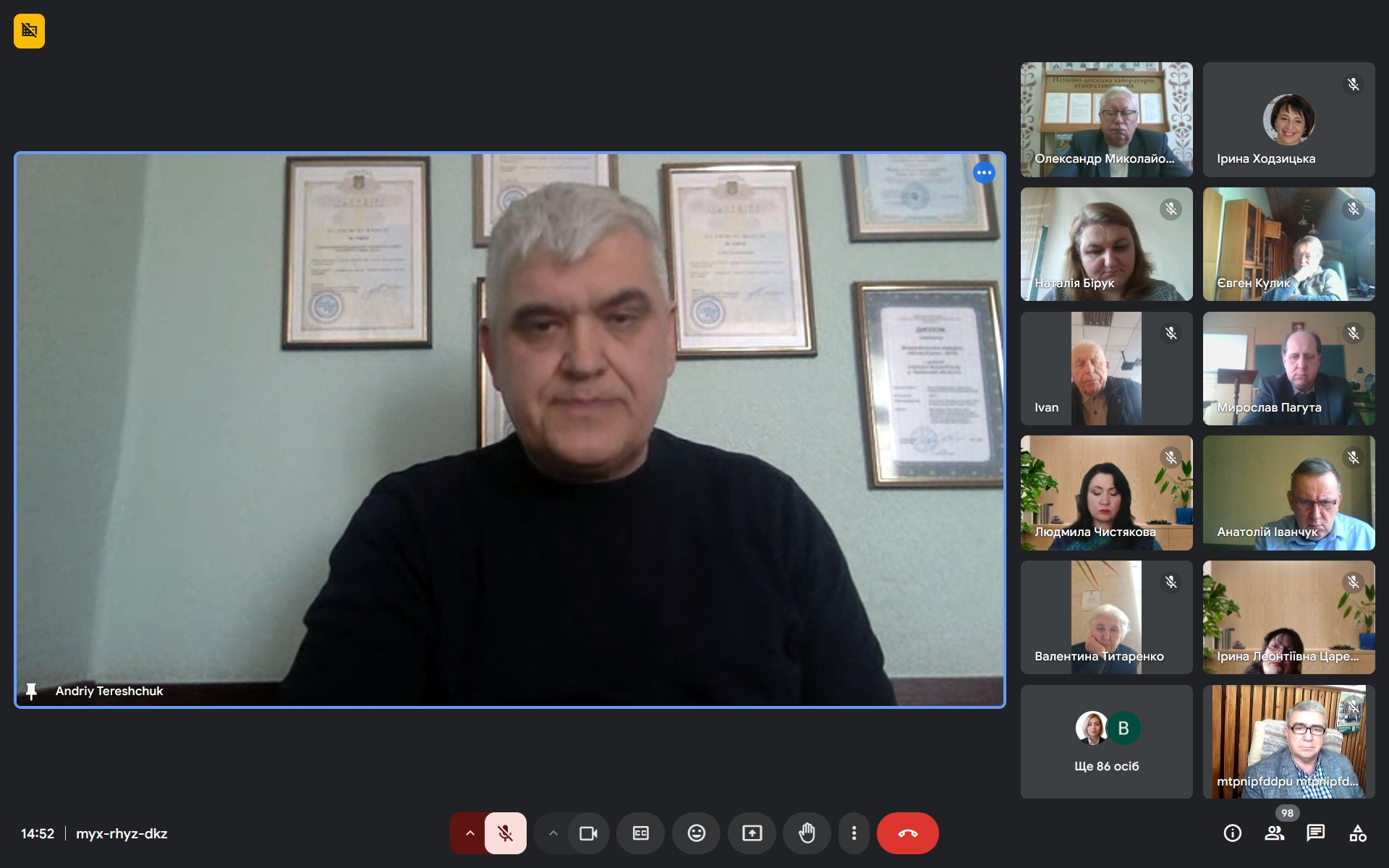Click Мирослав Пагута video tile
The image size is (1389, 868).
(x=1288, y=368)
